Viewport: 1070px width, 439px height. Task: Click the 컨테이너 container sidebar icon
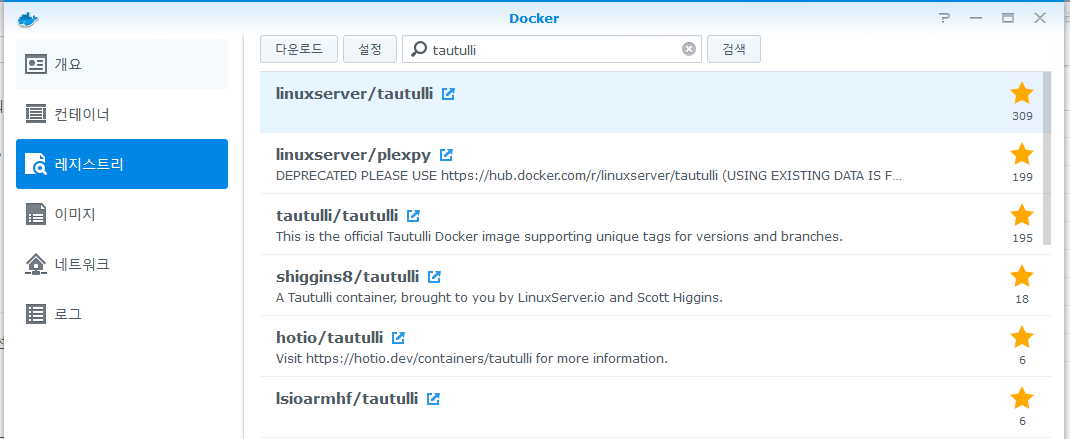35,114
